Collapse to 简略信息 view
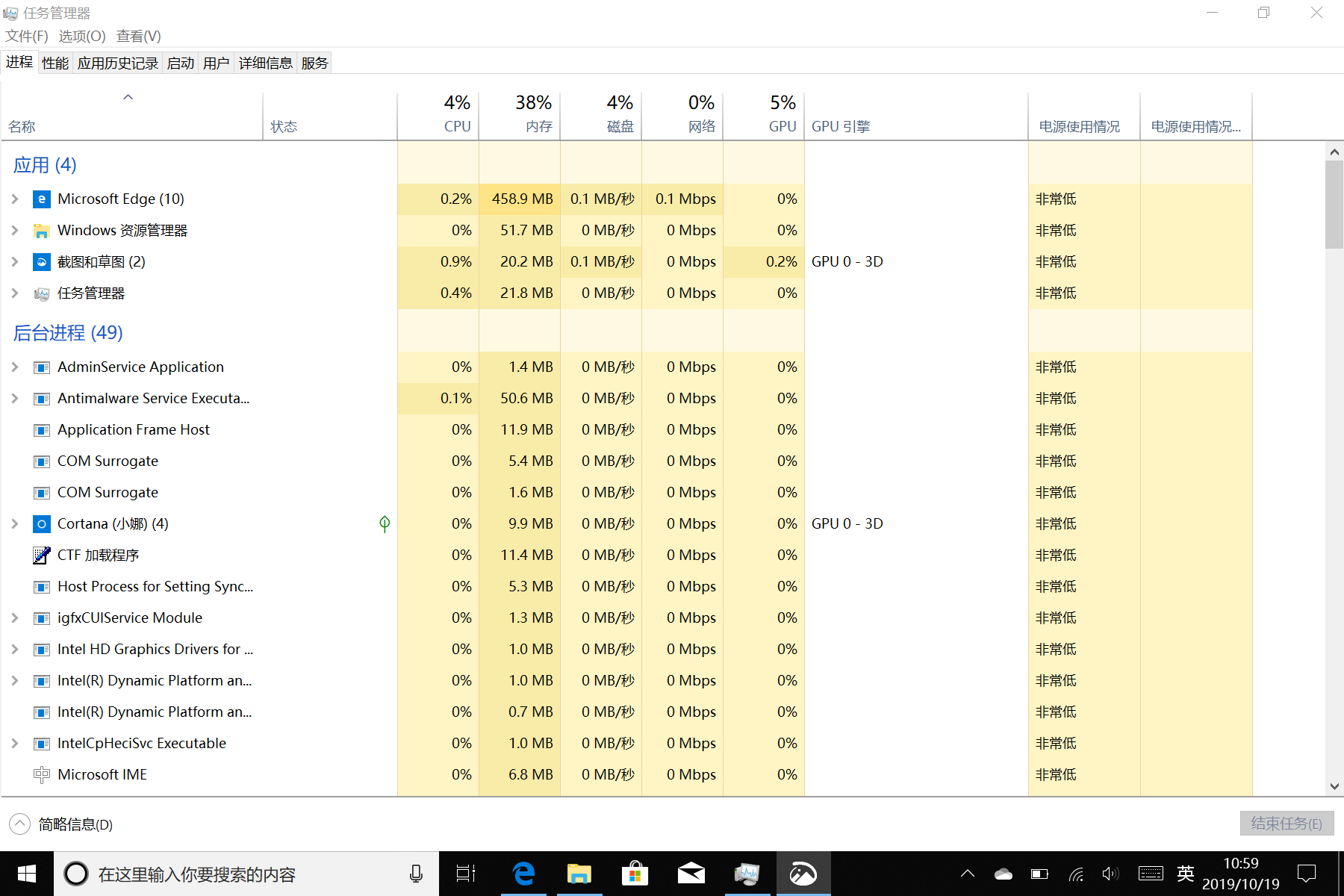This screenshot has width=1344, height=896. [61, 824]
